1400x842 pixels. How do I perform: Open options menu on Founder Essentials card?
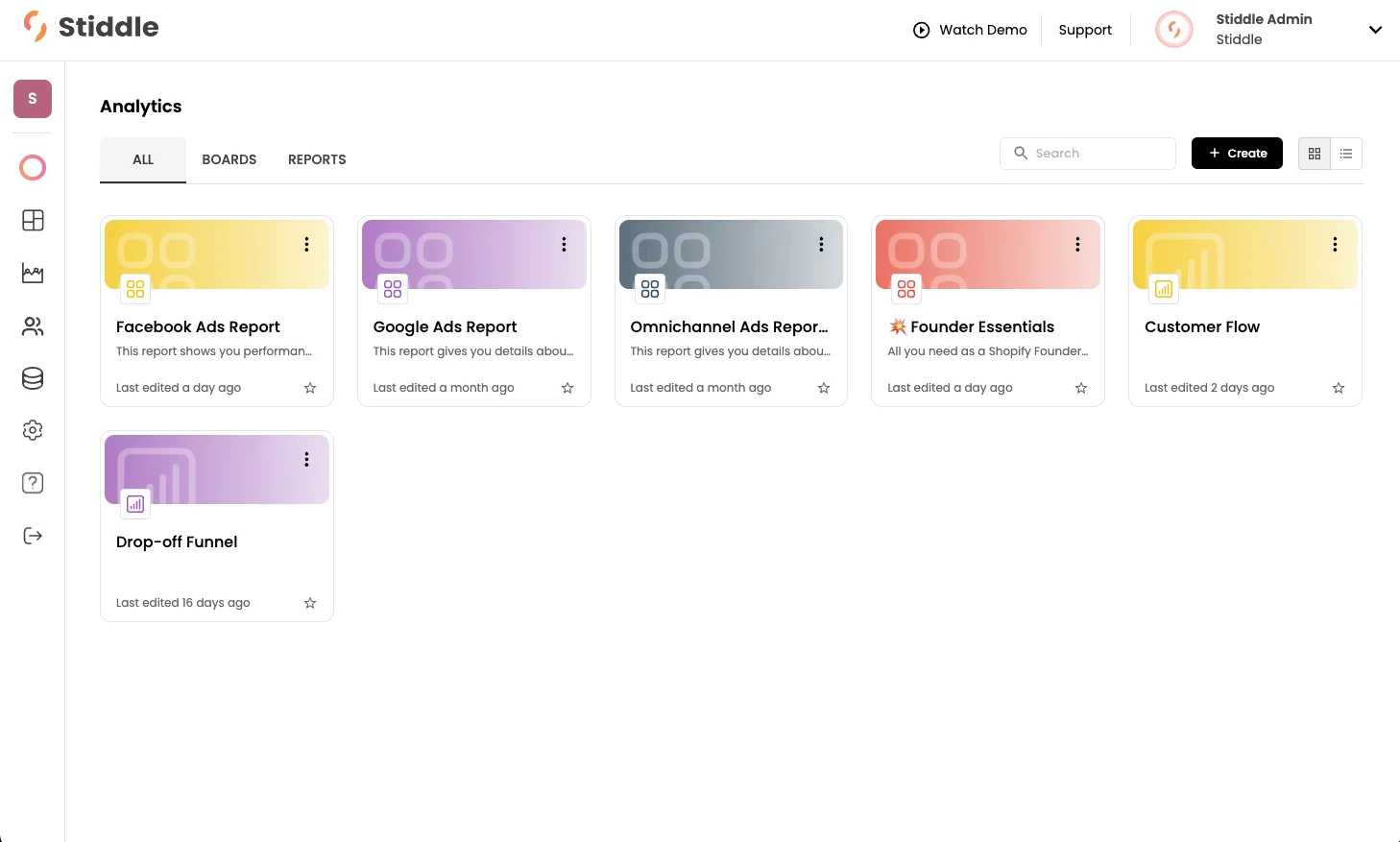tap(1077, 245)
